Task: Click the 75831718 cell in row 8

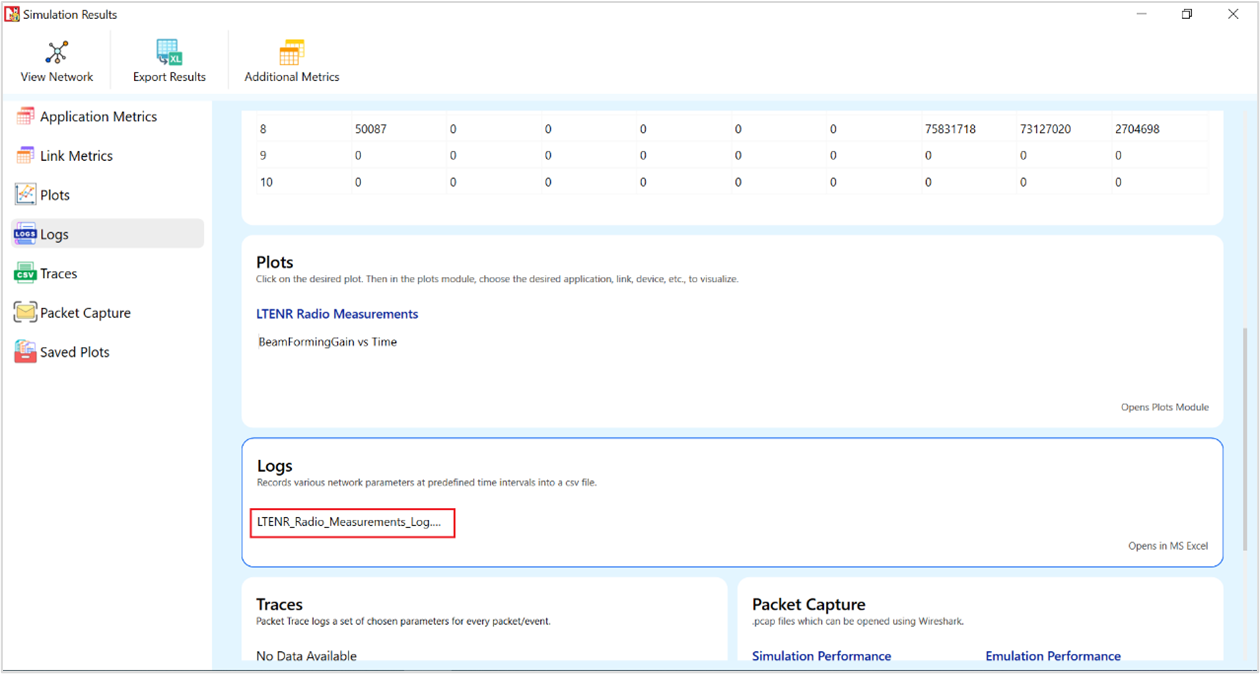Action: (x=950, y=130)
